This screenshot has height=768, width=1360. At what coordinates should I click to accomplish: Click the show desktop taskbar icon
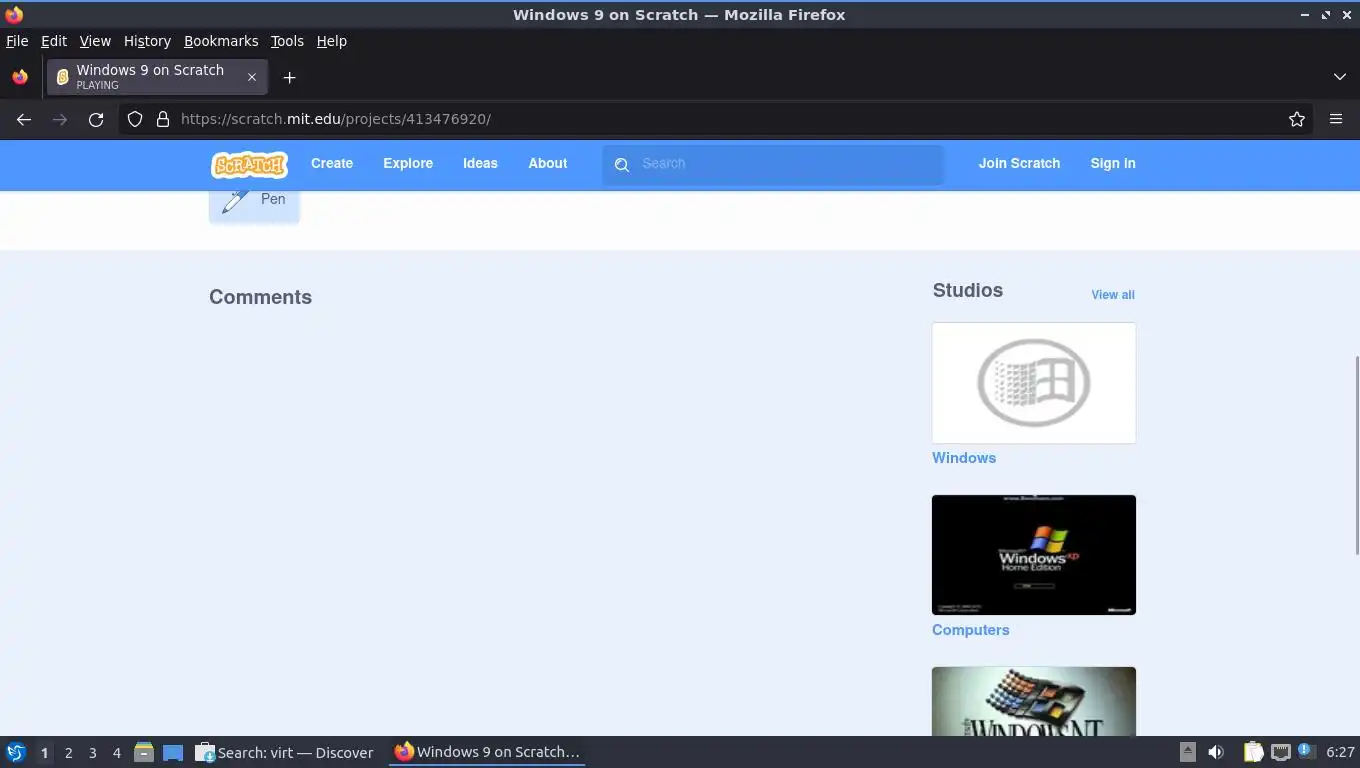(x=173, y=752)
